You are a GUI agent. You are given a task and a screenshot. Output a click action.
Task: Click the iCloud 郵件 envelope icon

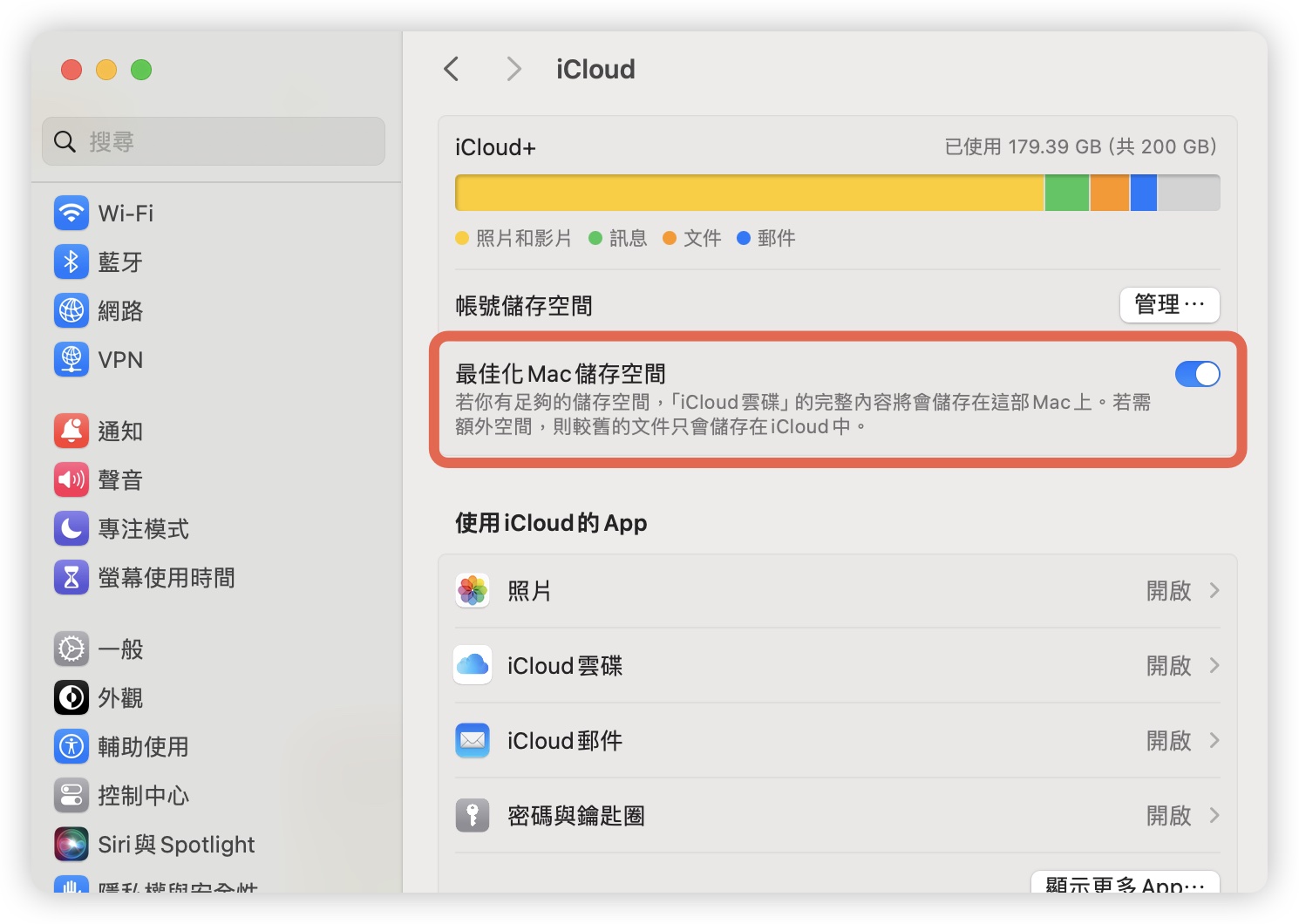point(473,740)
